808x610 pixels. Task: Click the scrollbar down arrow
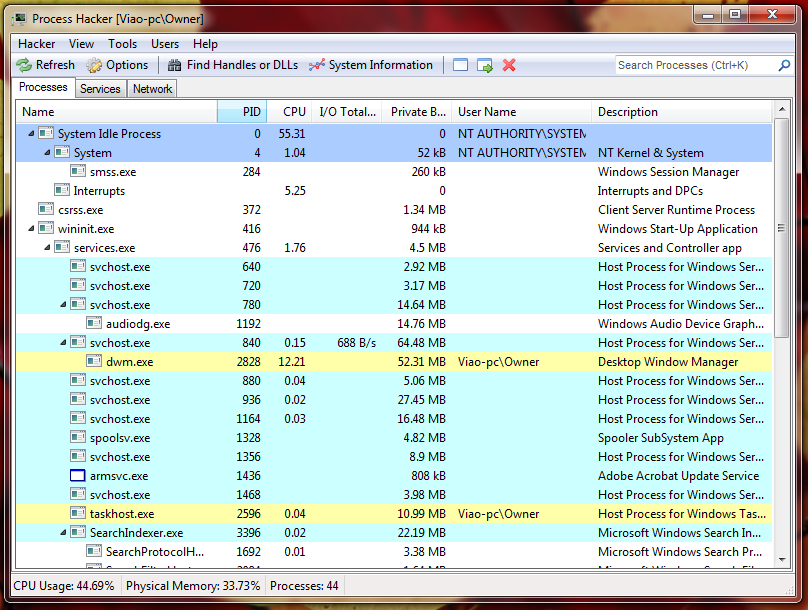click(x=782, y=560)
